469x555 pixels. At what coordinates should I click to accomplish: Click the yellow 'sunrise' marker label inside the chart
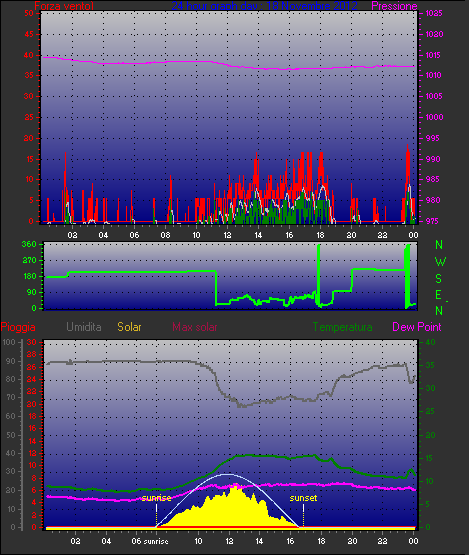pos(156,498)
